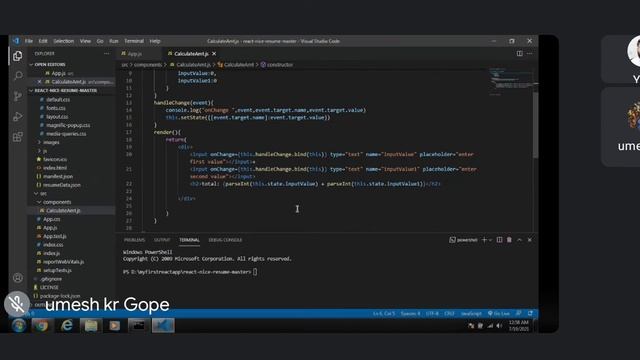Viewport: 640px width, 360px height.
Task: Click CRLF end of line indicator
Action: [x=449, y=314]
